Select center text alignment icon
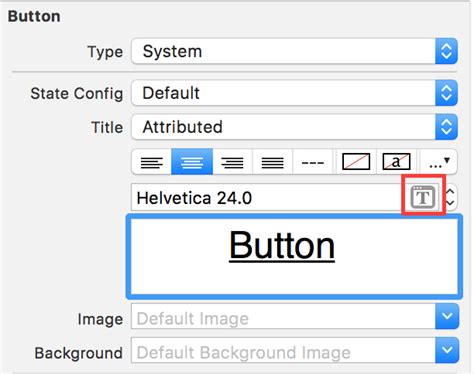 pyautogui.click(x=192, y=162)
